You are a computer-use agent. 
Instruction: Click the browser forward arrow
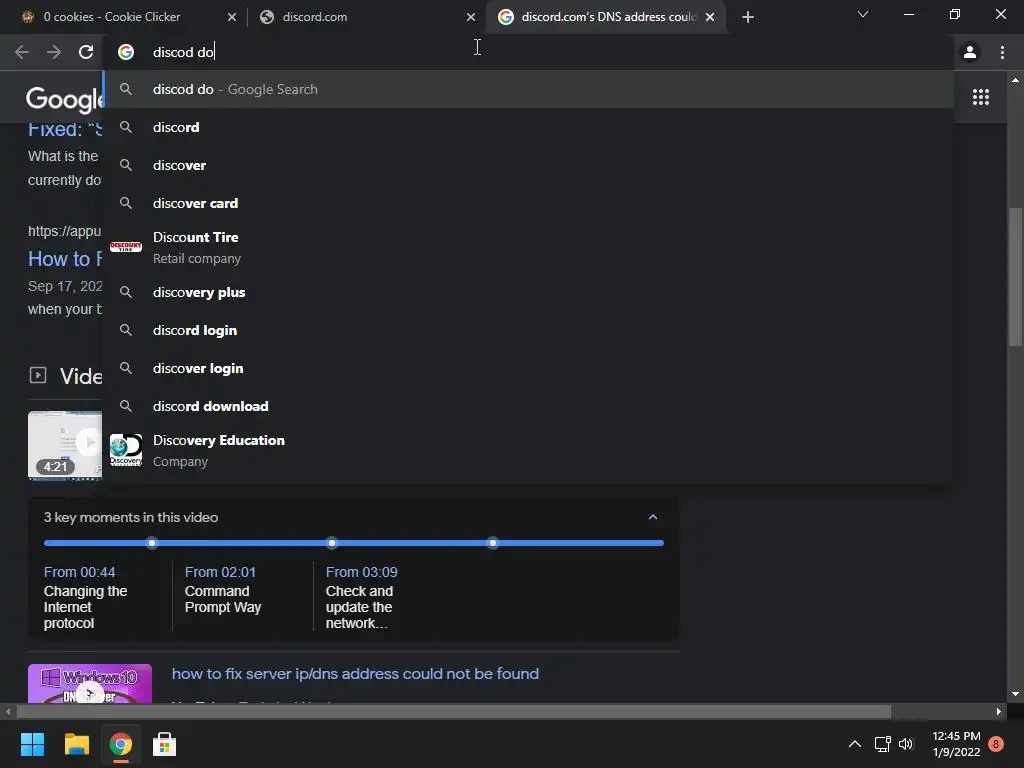click(54, 52)
